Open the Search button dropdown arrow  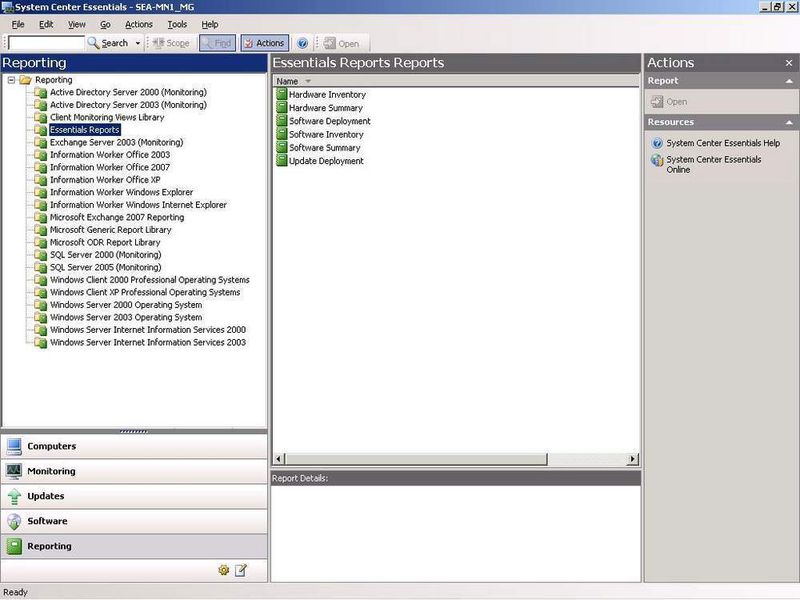click(138, 43)
